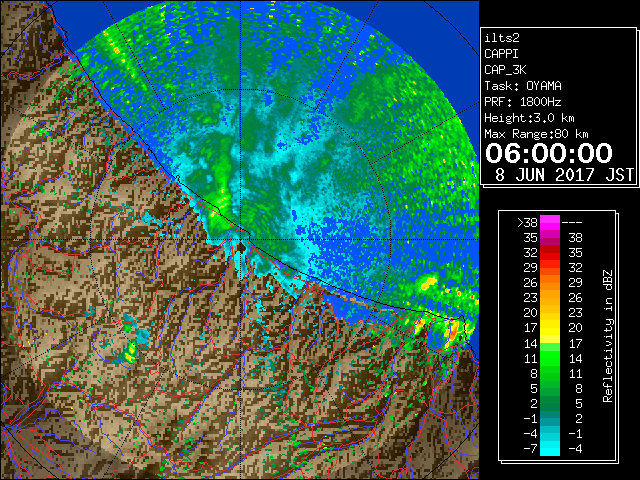
Task: Click the '---' legend entry
Action: tap(572, 222)
